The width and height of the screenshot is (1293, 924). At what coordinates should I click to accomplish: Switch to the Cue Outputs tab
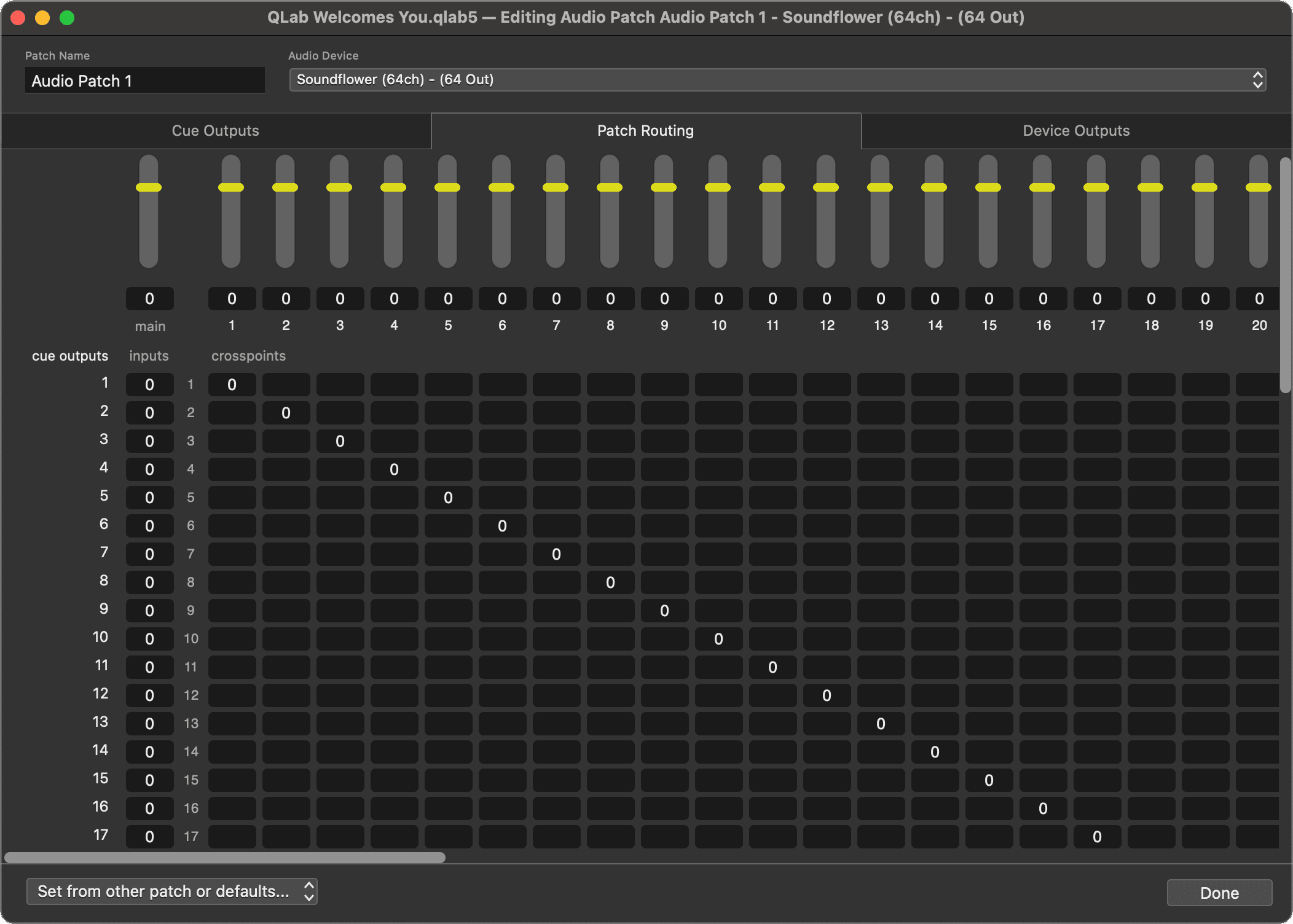coord(216,130)
